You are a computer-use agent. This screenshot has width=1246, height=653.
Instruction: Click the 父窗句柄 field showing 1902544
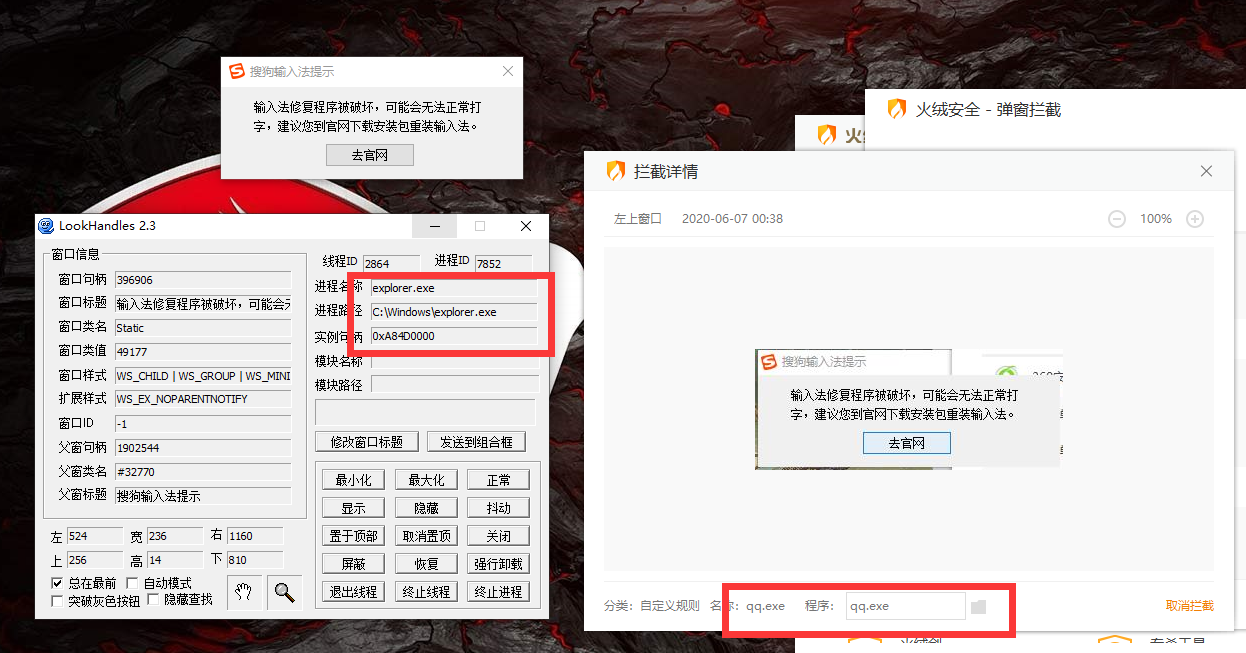coord(203,447)
